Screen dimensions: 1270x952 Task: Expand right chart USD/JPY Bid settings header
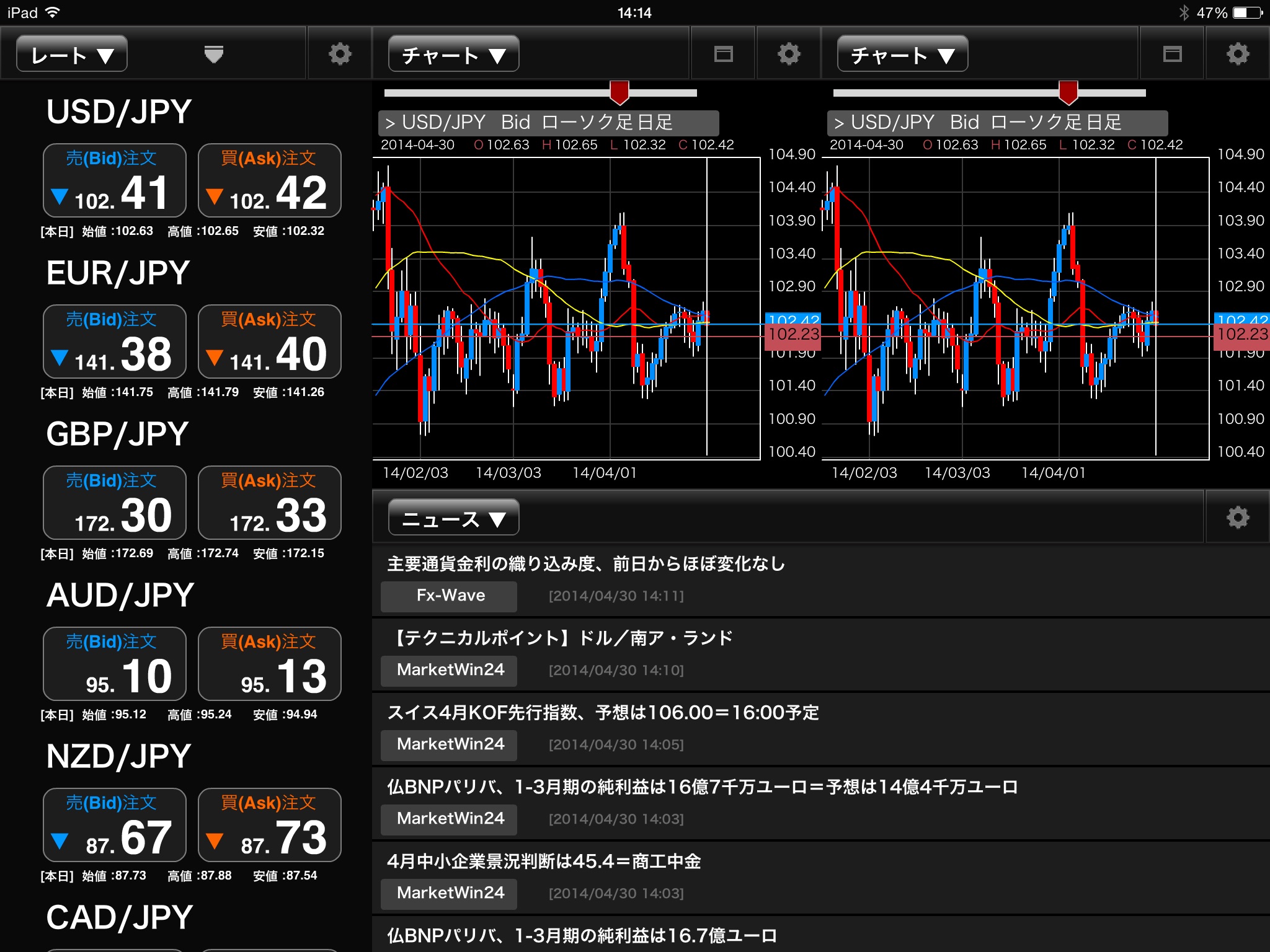pos(997,123)
